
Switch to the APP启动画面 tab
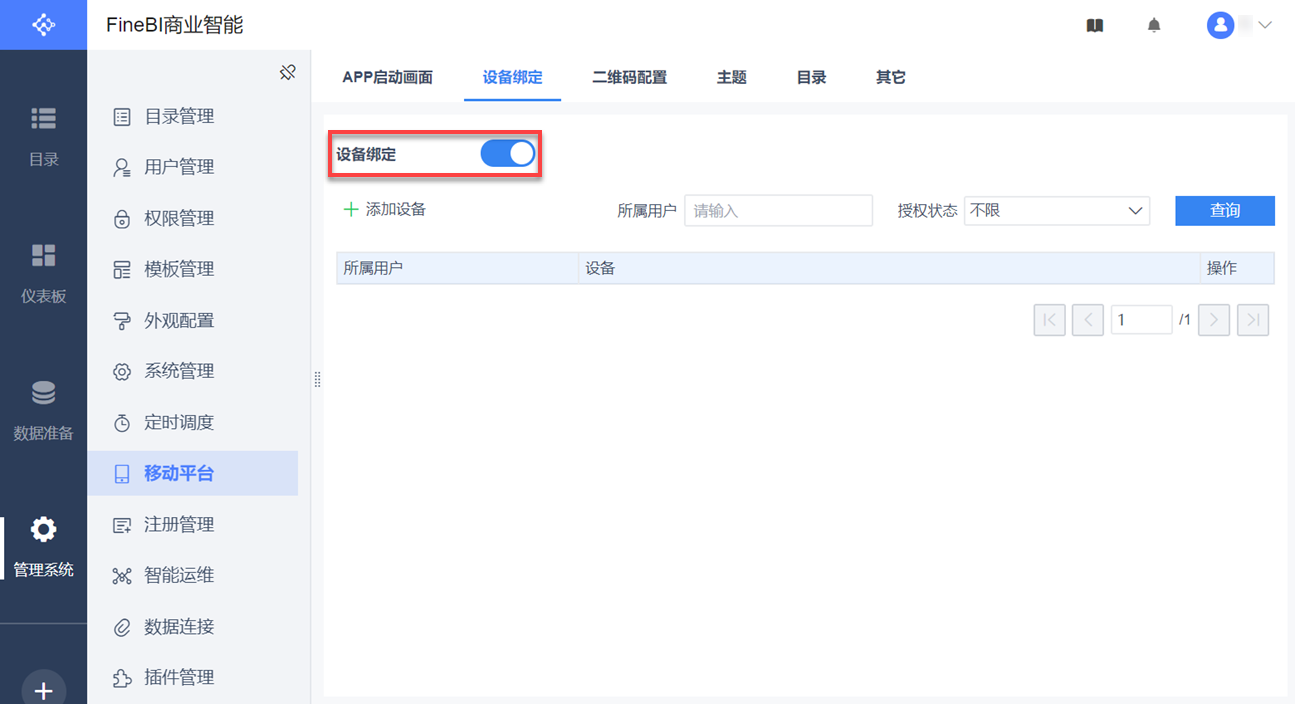coord(387,77)
